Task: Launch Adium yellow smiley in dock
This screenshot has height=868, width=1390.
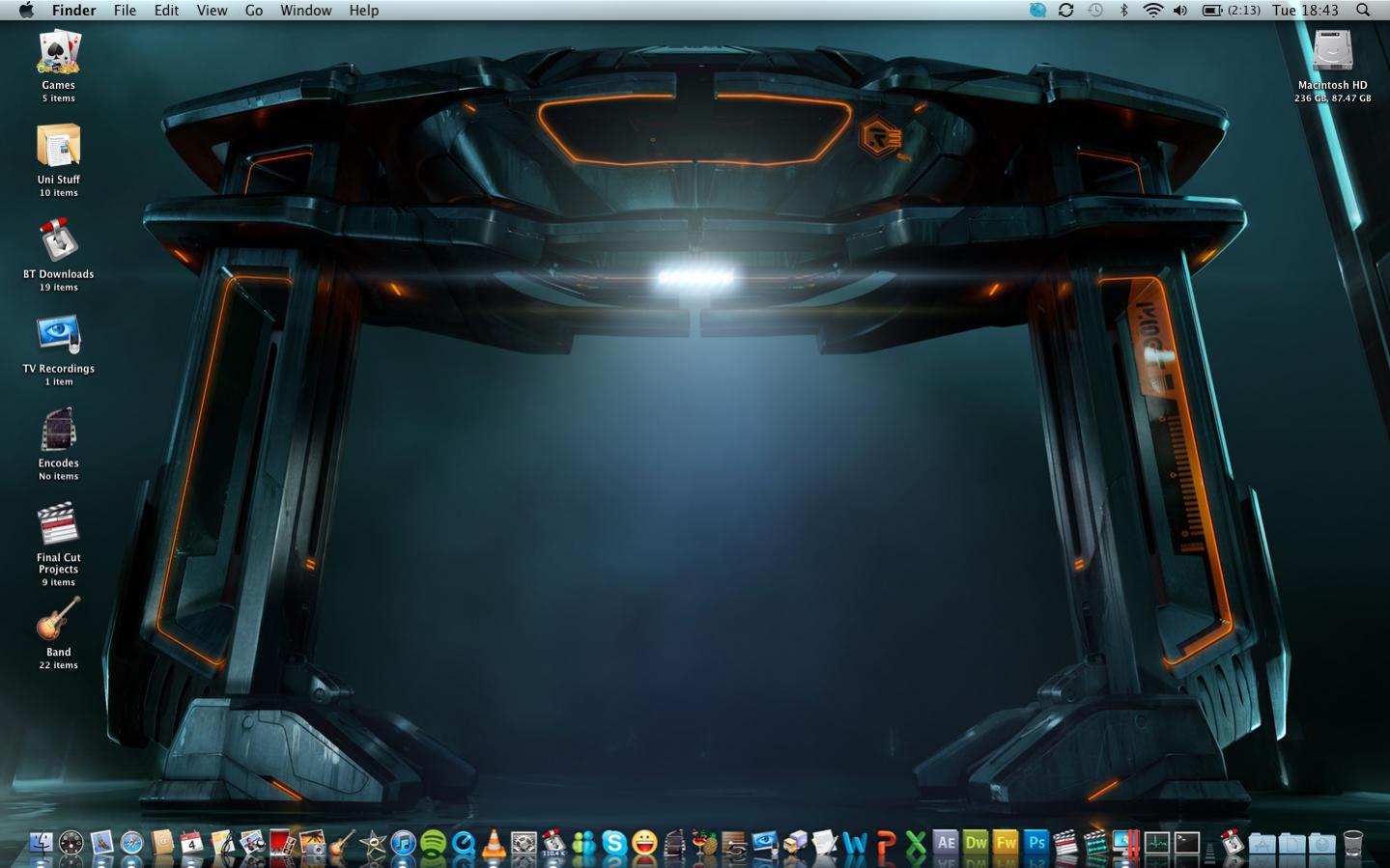Action: click(644, 843)
